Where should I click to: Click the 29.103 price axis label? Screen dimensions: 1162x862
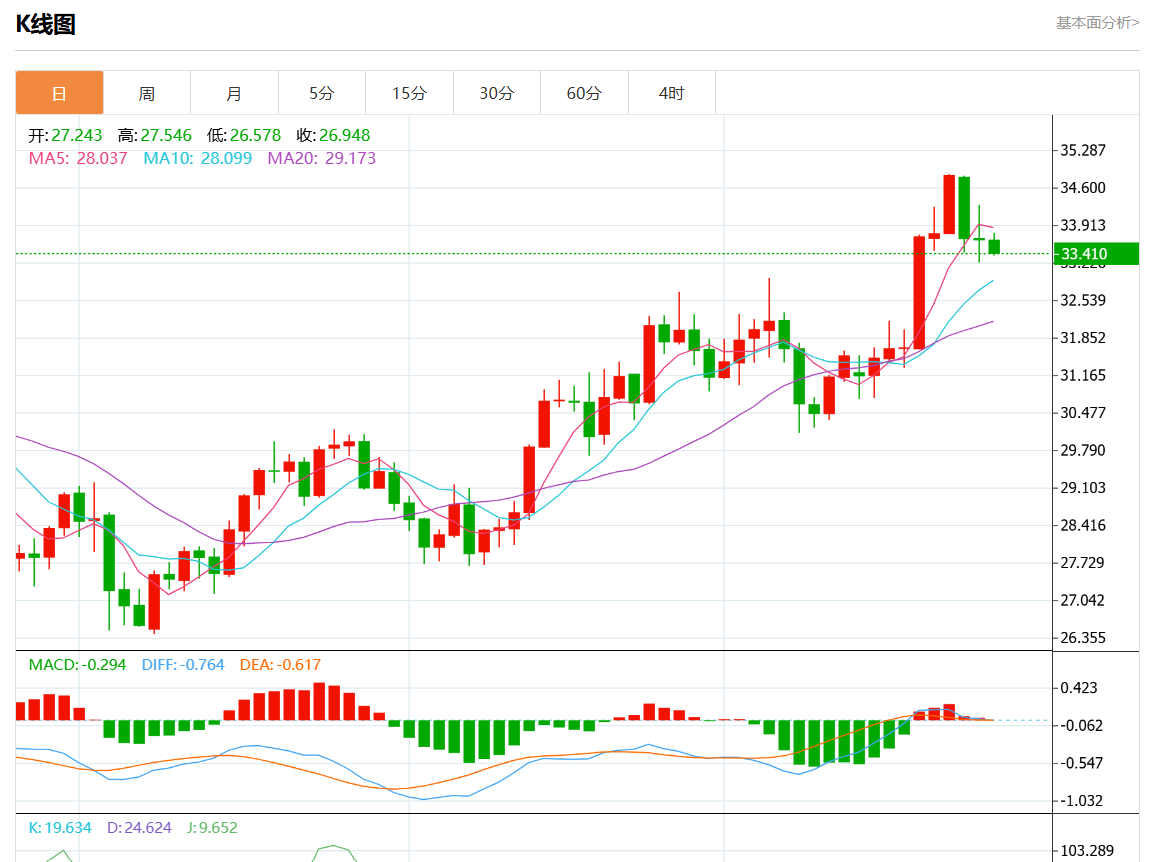coord(1083,488)
